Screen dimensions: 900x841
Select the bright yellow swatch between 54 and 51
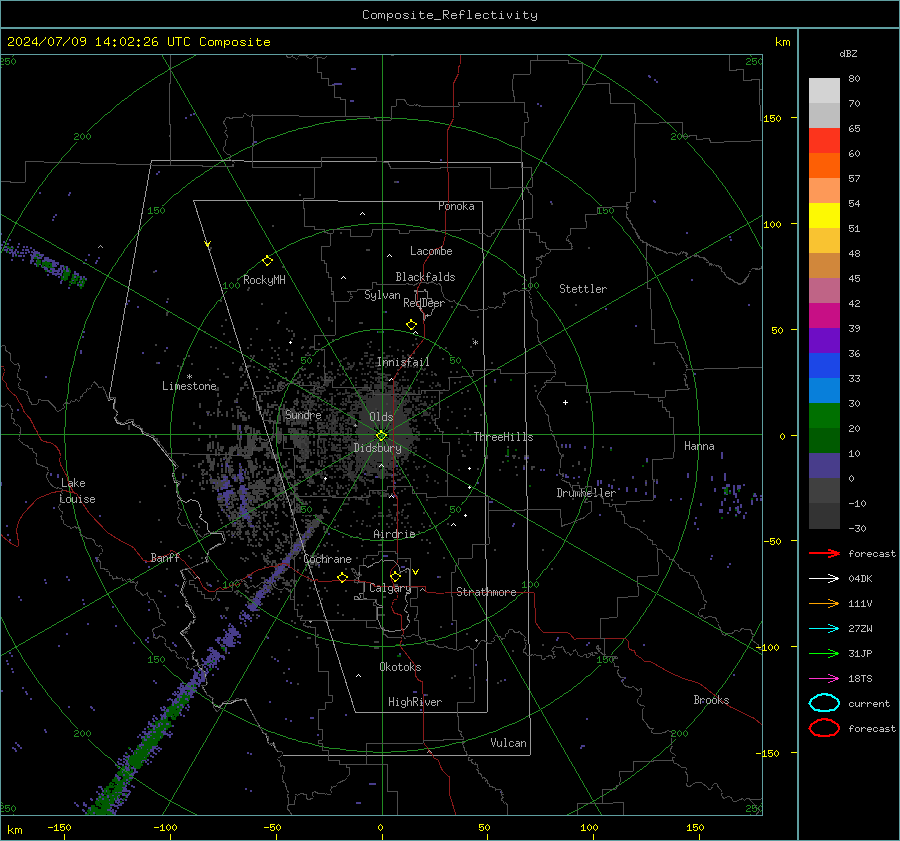(x=824, y=216)
